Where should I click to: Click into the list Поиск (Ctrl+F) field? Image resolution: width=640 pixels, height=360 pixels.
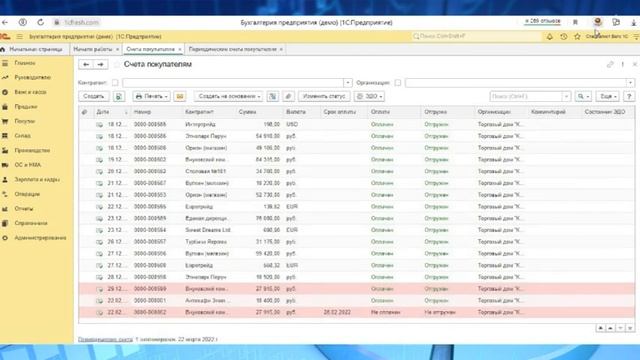526,96
